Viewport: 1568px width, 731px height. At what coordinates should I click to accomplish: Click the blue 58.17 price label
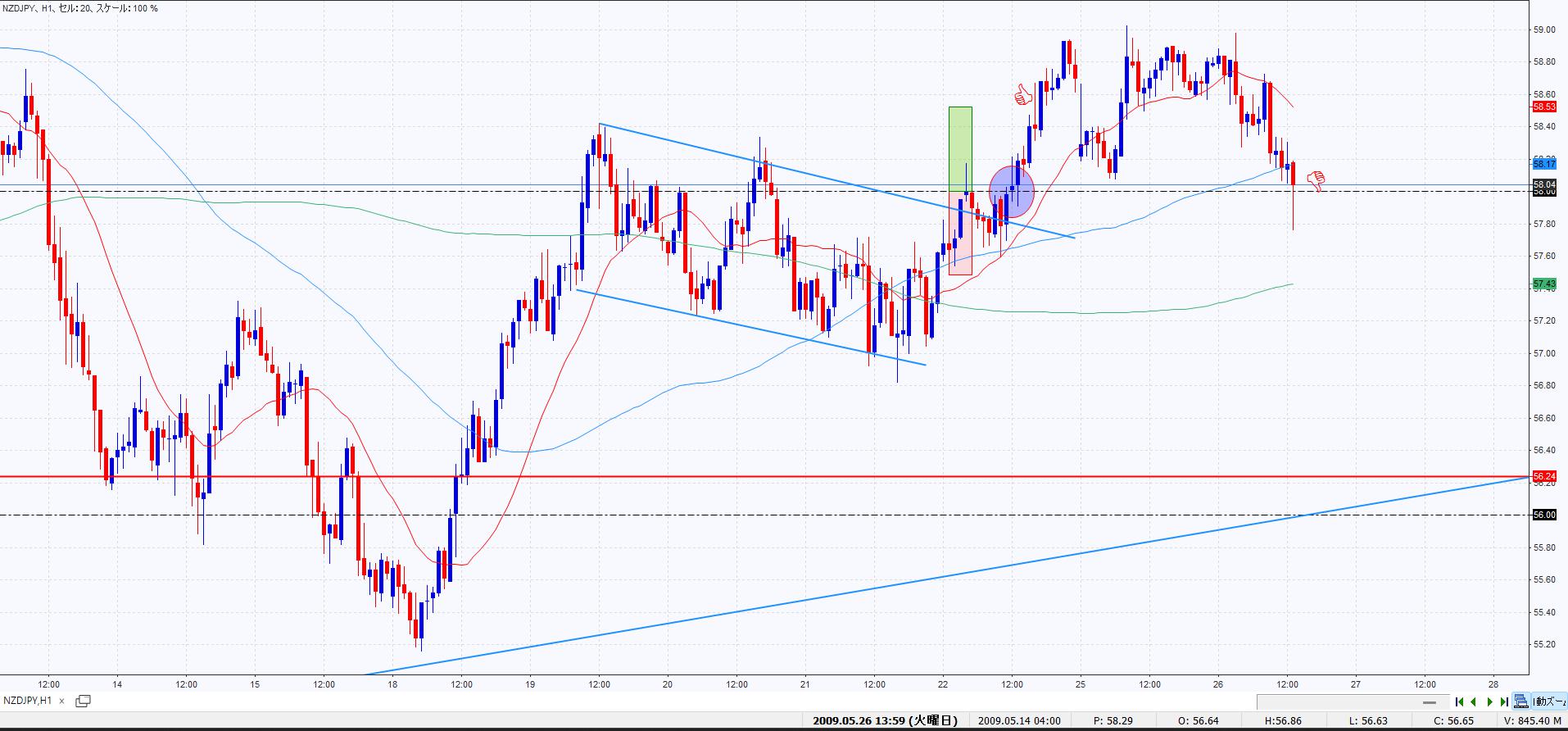[x=1543, y=164]
